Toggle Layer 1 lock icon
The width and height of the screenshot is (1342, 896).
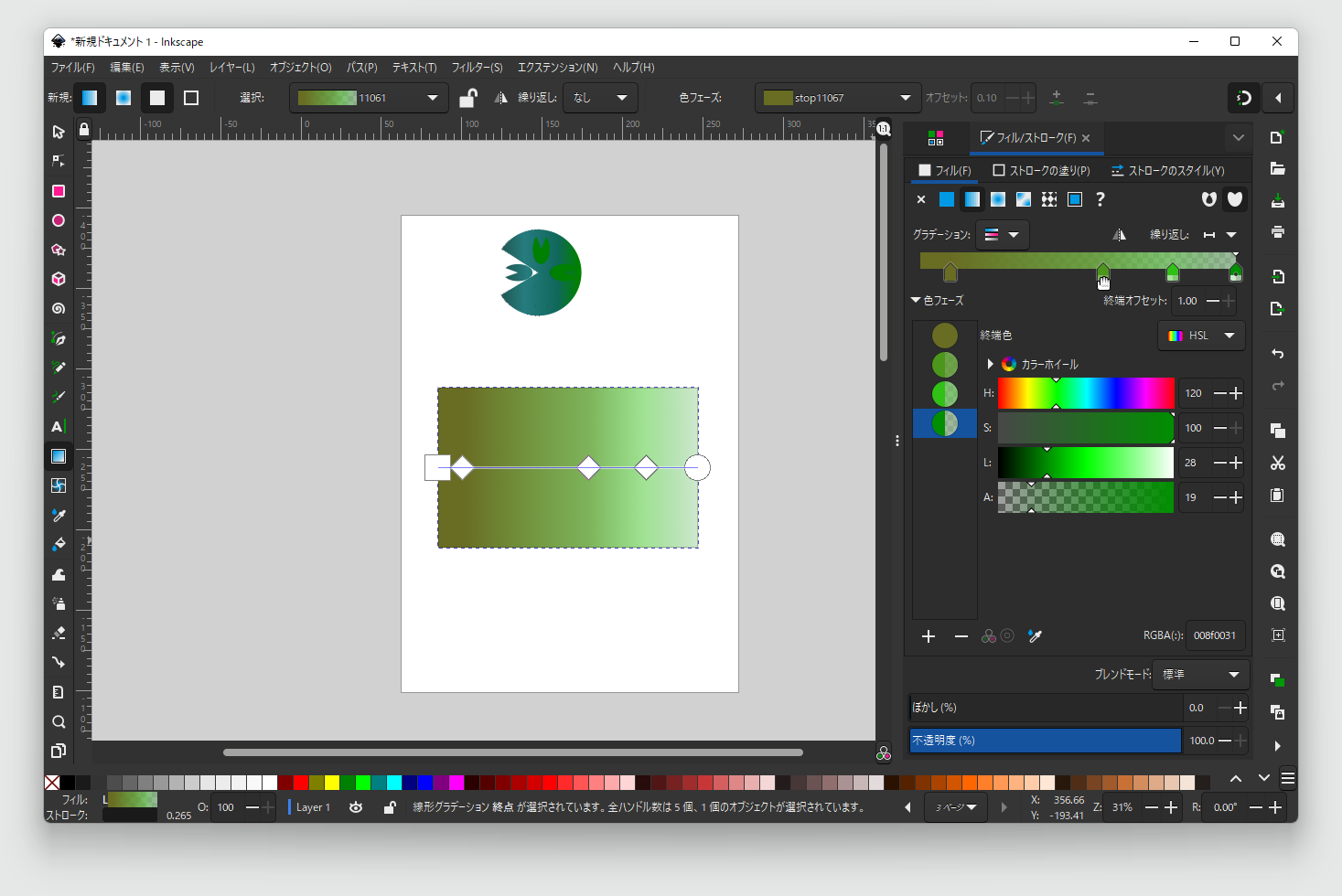click(390, 807)
